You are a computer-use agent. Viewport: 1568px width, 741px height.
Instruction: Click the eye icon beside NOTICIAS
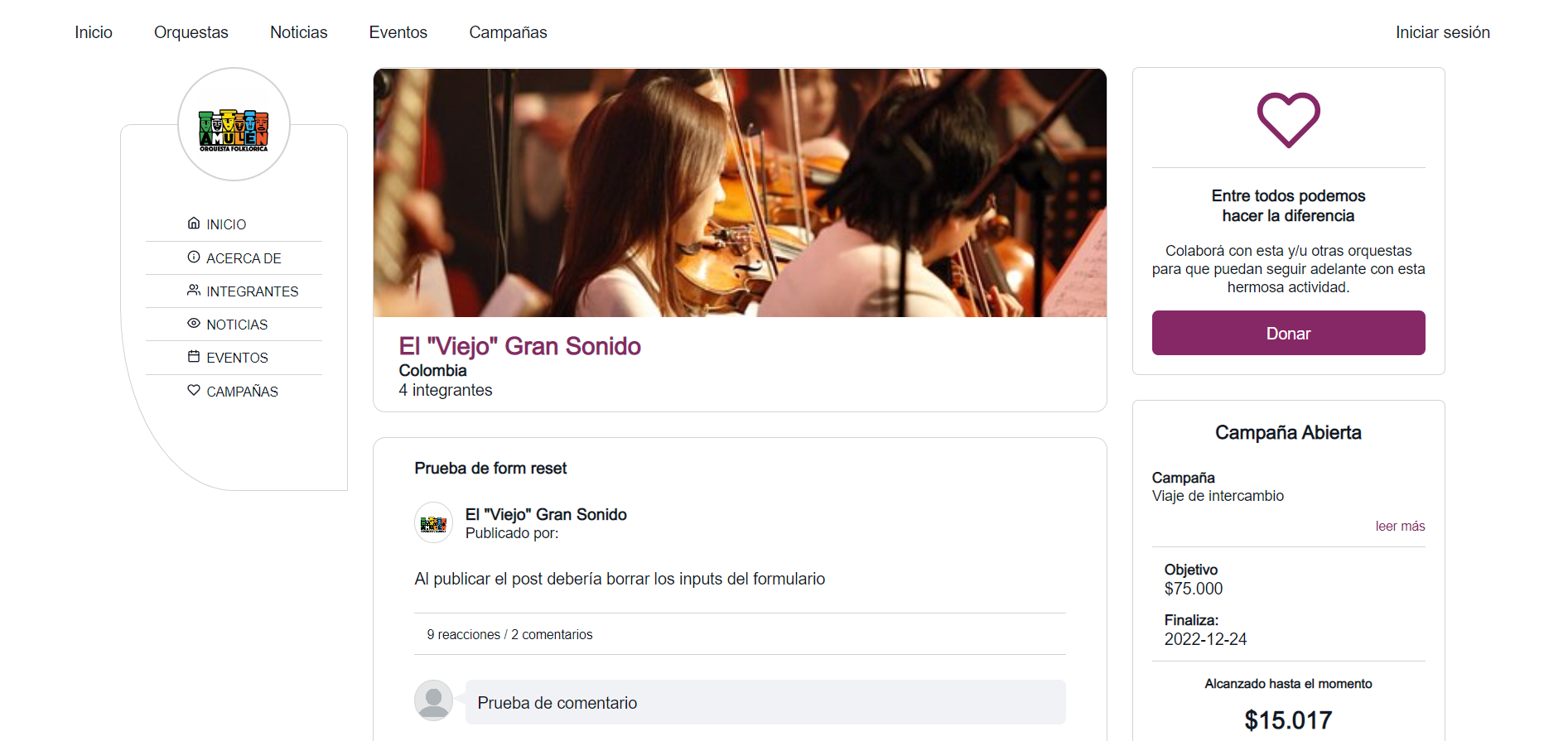[x=194, y=323]
